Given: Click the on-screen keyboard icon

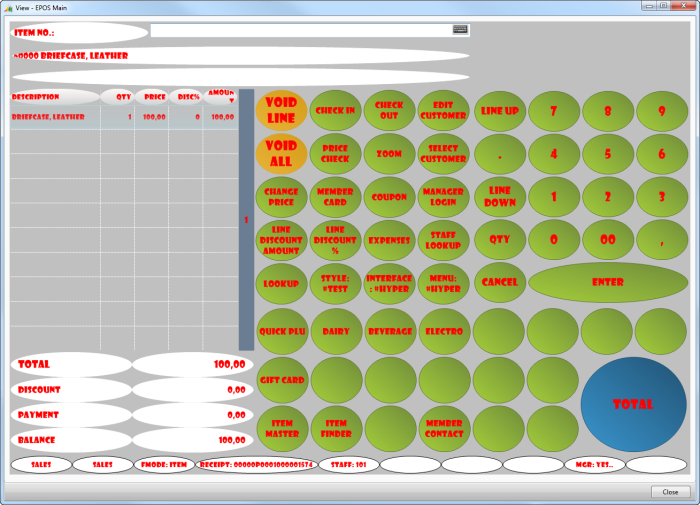Looking at the screenshot, I should click(x=460, y=30).
